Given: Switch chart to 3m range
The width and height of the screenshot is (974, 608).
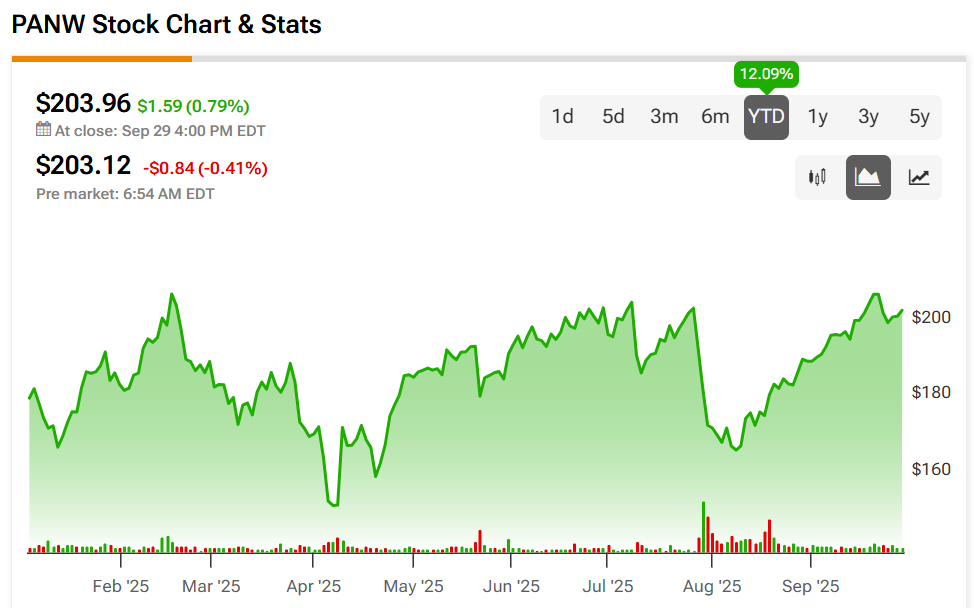Looking at the screenshot, I should (x=664, y=117).
